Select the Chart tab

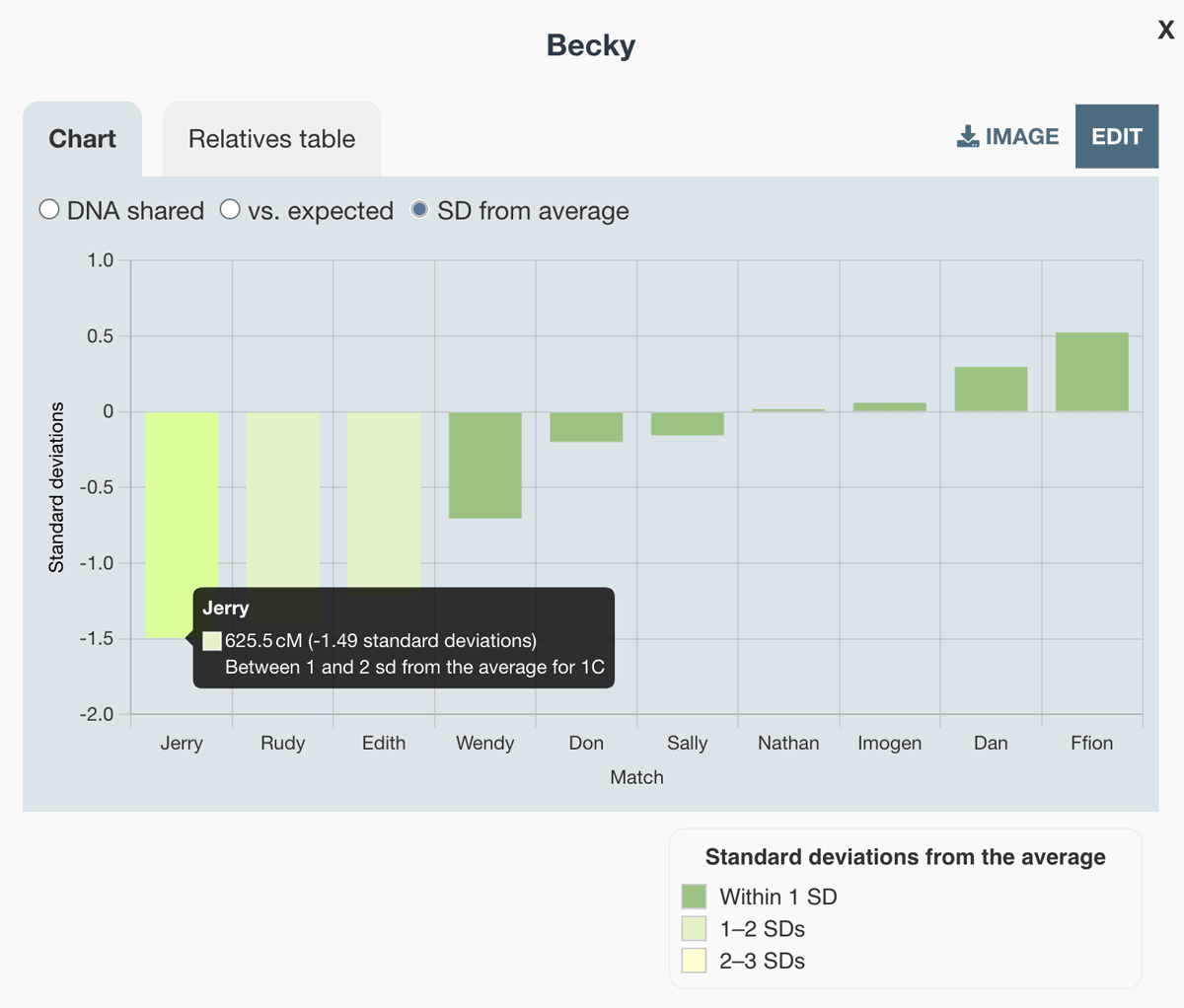point(82,138)
